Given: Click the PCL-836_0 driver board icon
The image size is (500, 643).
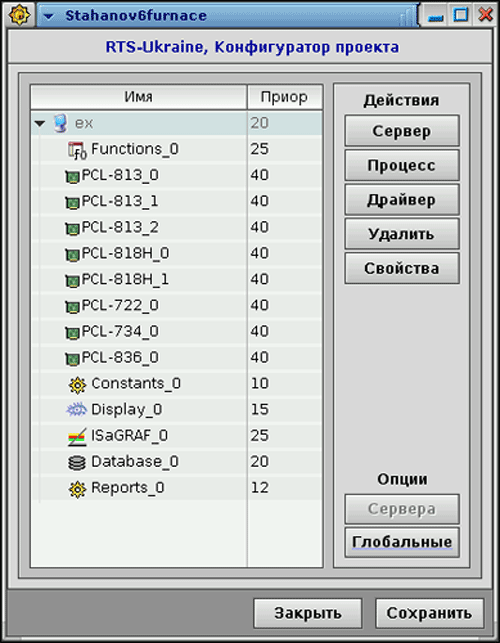Looking at the screenshot, I should pyautogui.click(x=72, y=359).
